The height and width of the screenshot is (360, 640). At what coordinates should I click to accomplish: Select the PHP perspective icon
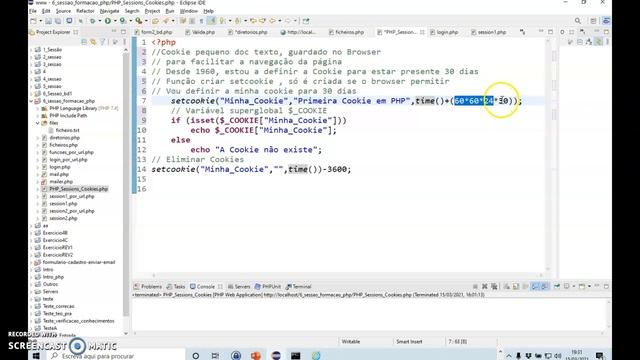[606, 21]
